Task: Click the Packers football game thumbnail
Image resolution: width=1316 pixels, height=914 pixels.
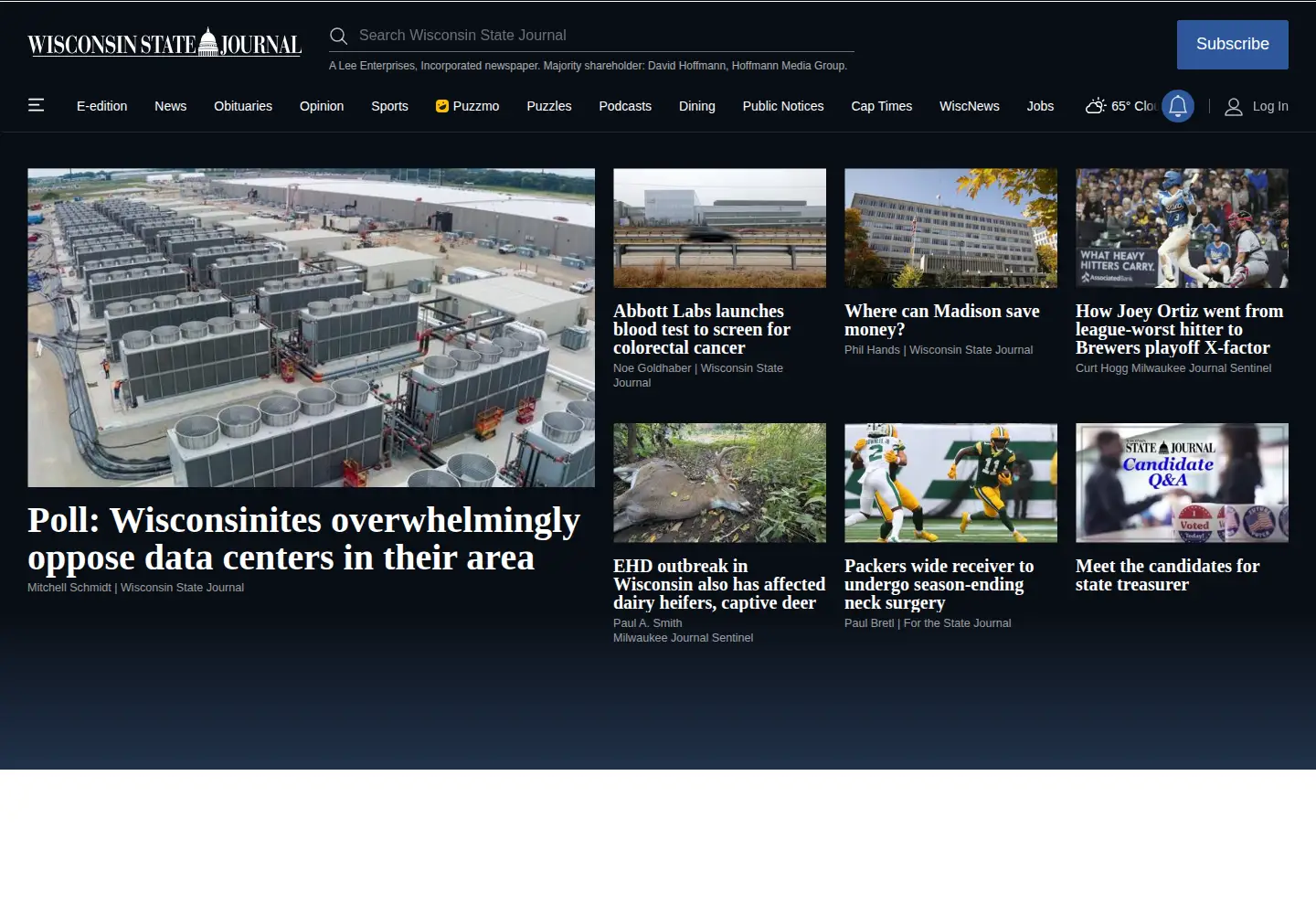Action: pos(950,483)
